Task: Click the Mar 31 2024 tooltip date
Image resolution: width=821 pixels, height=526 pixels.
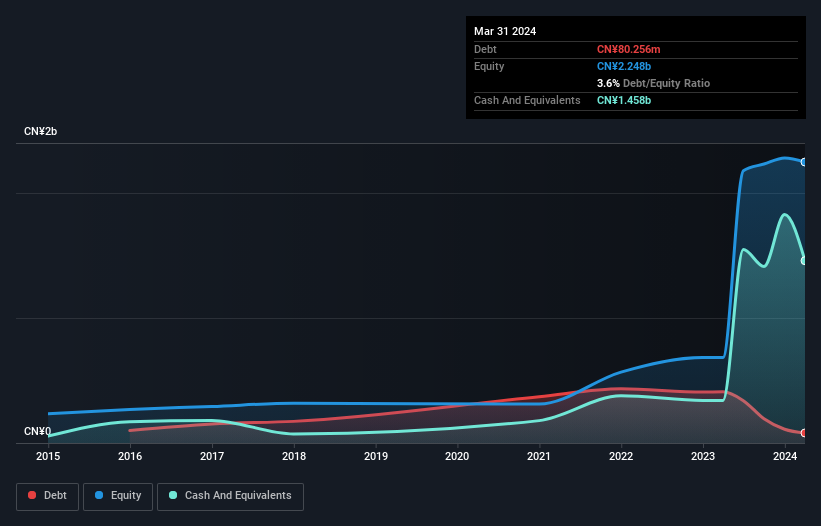Action: 505,31
